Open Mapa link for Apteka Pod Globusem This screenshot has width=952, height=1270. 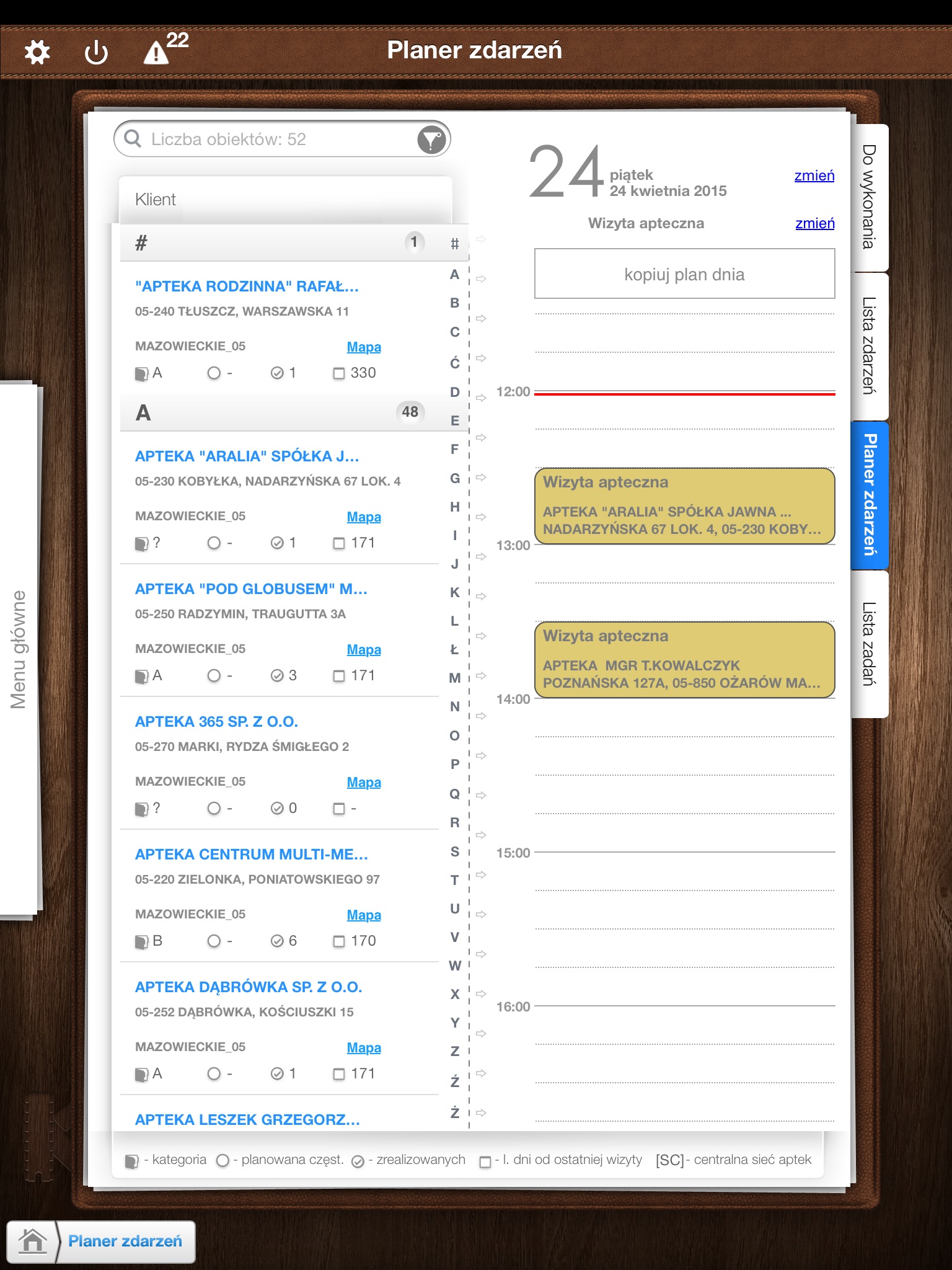coord(364,650)
